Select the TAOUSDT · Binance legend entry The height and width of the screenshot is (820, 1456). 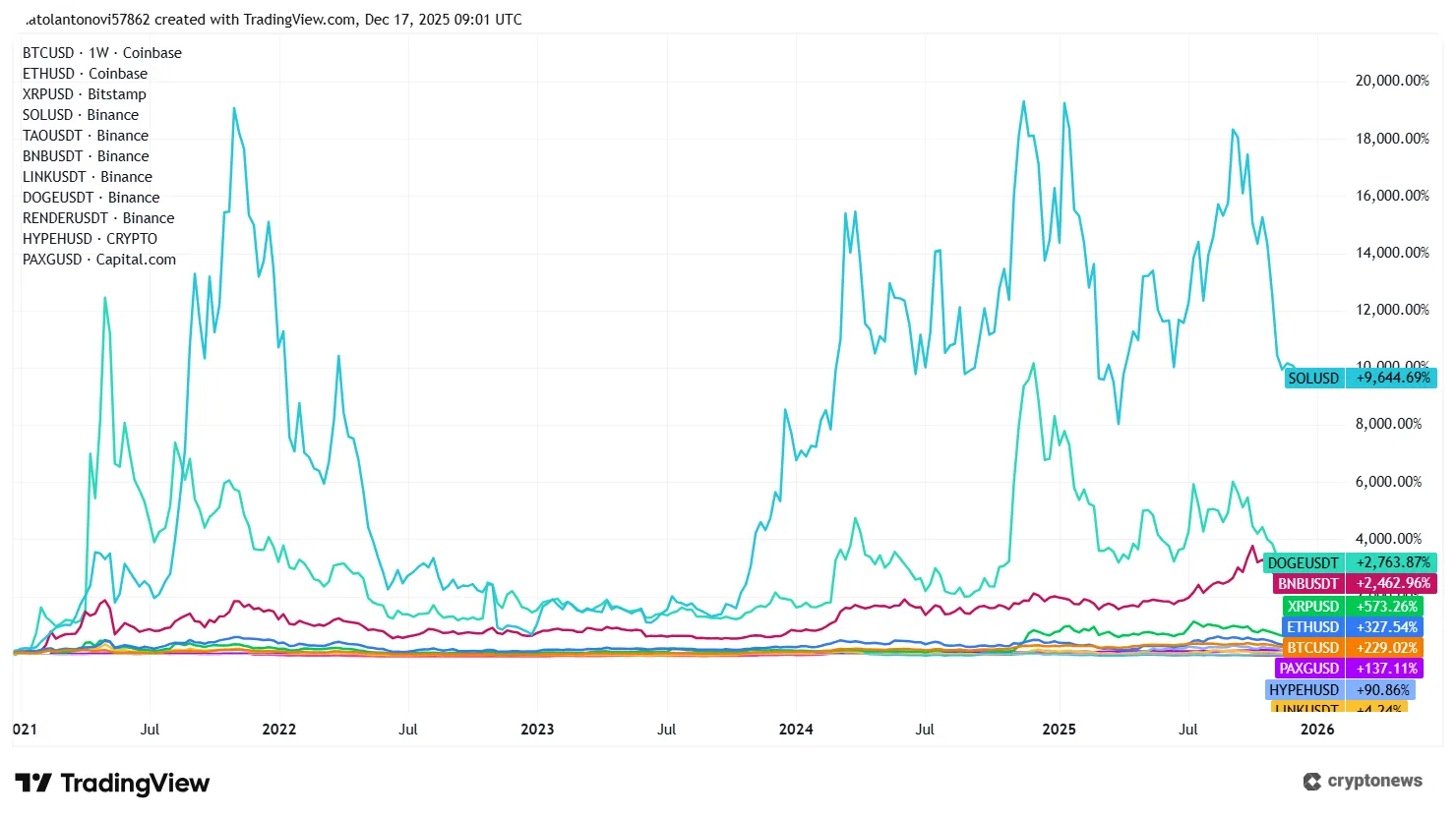[86, 135]
